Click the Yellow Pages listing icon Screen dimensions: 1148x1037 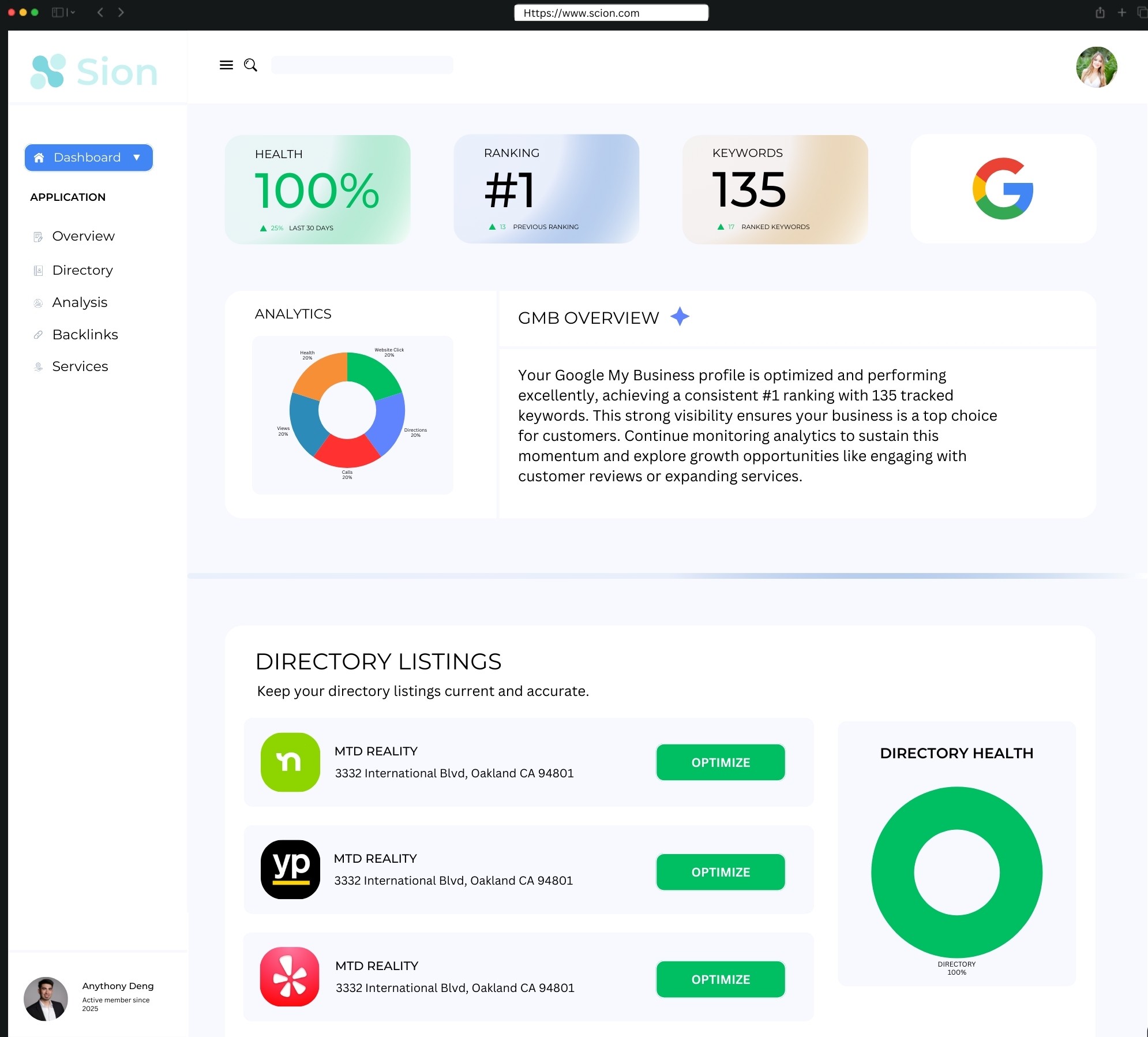(x=290, y=870)
